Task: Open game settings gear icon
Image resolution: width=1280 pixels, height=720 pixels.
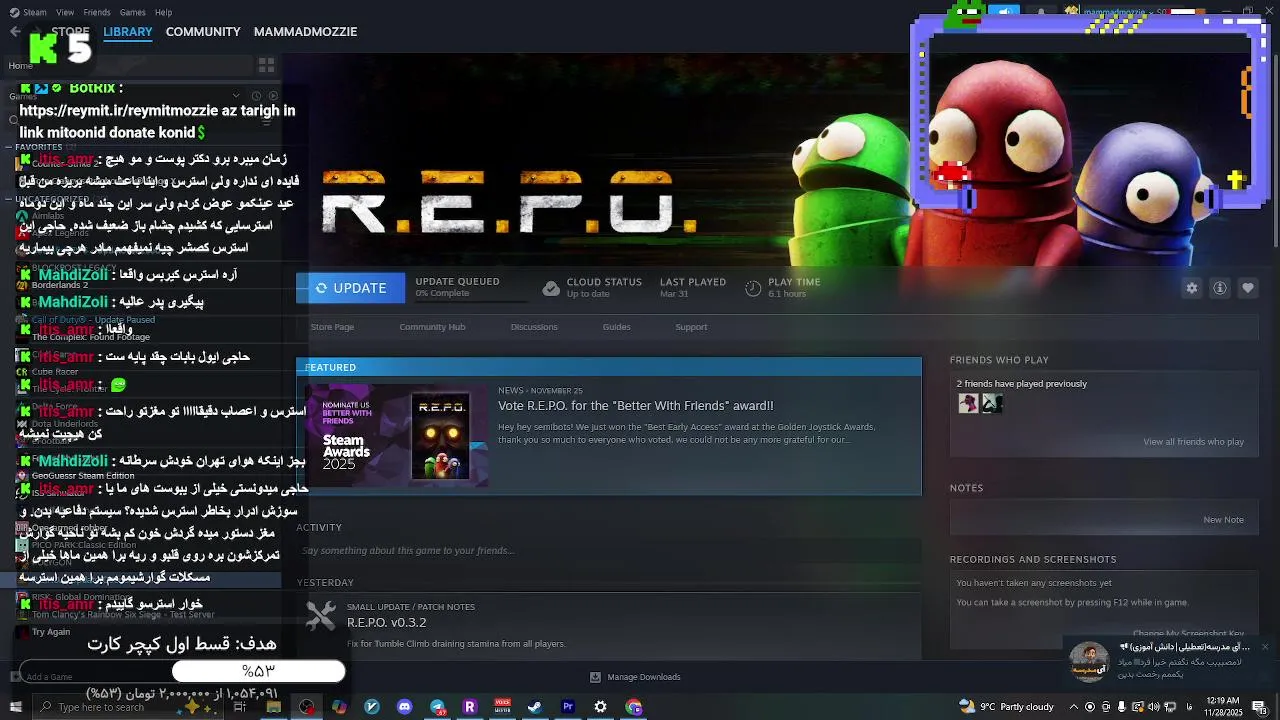Action: click(1192, 288)
